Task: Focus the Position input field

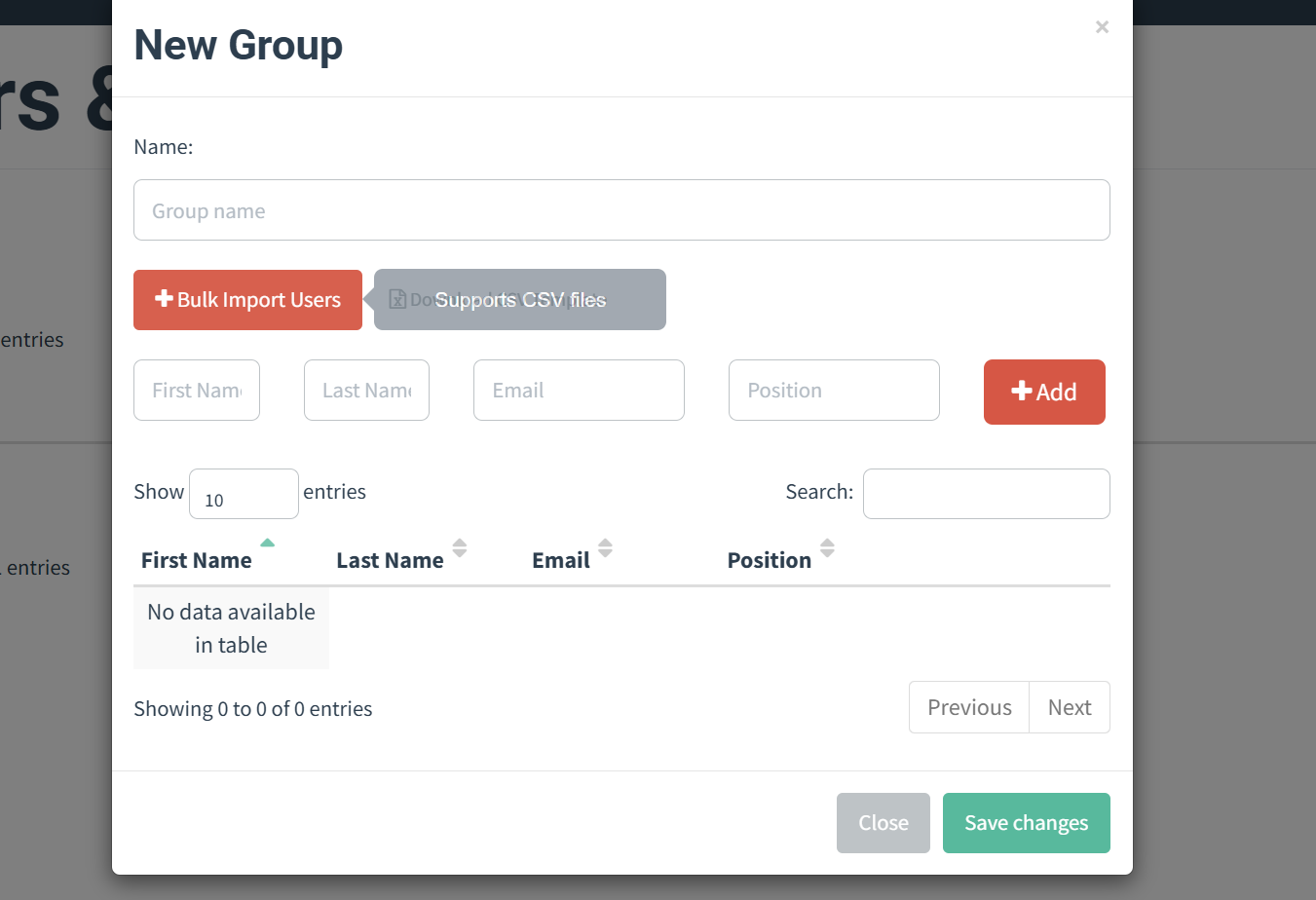Action: point(834,391)
